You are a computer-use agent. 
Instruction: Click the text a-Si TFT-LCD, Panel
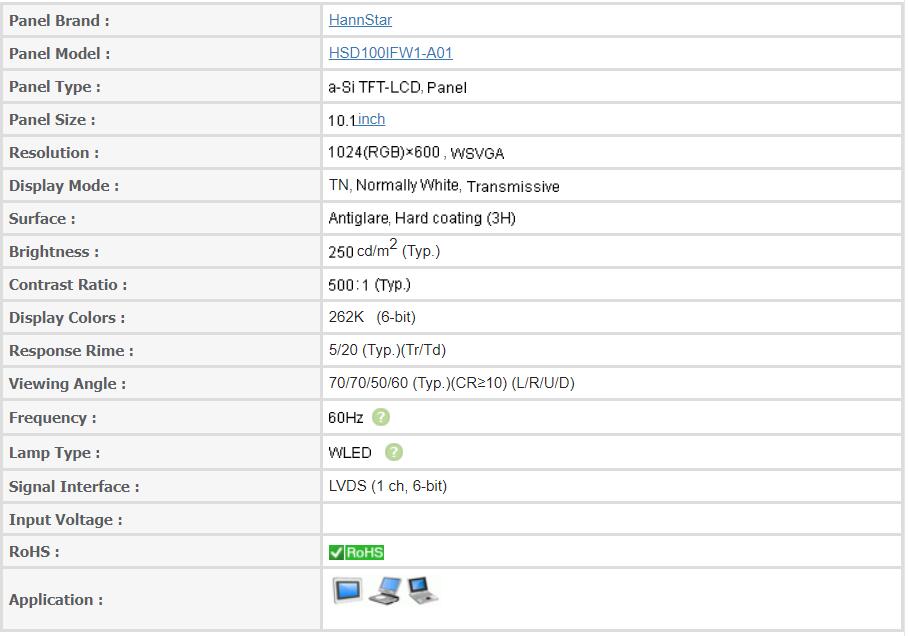tap(397, 87)
